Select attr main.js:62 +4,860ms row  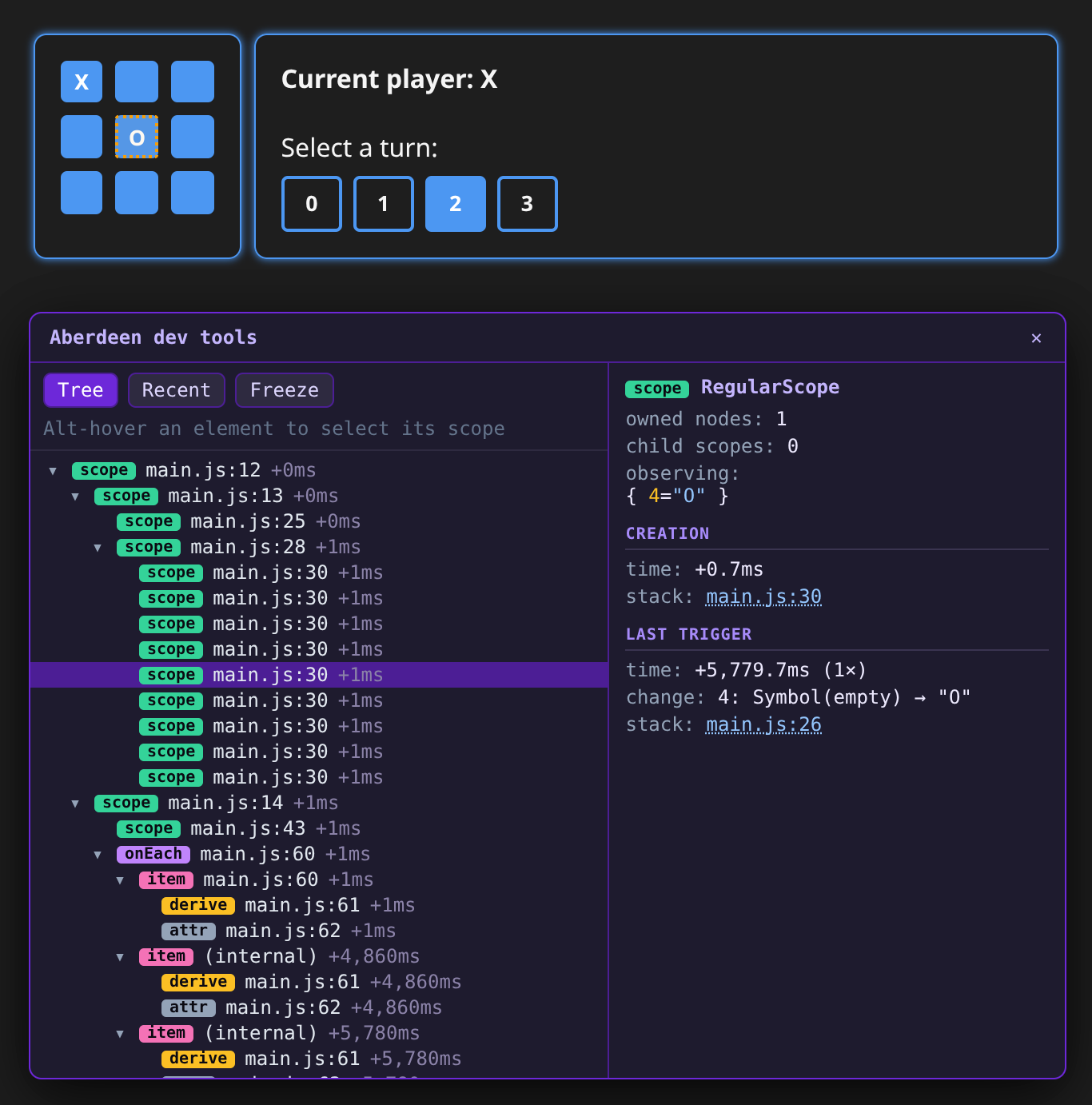pyautogui.click(x=319, y=1007)
